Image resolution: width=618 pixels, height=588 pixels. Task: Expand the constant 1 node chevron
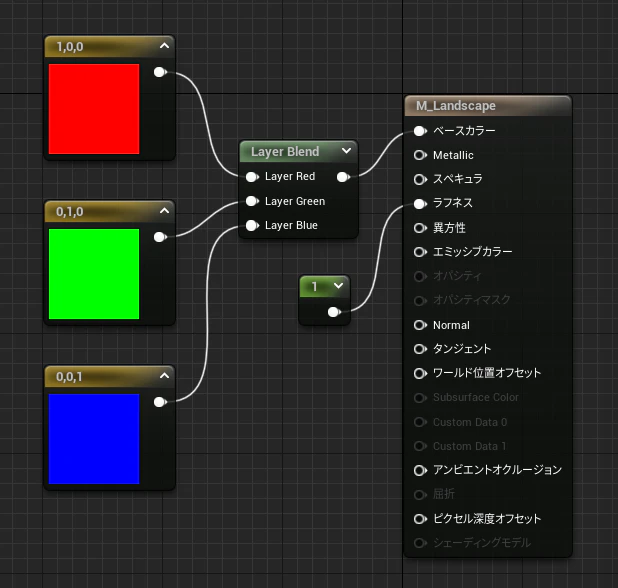339,285
